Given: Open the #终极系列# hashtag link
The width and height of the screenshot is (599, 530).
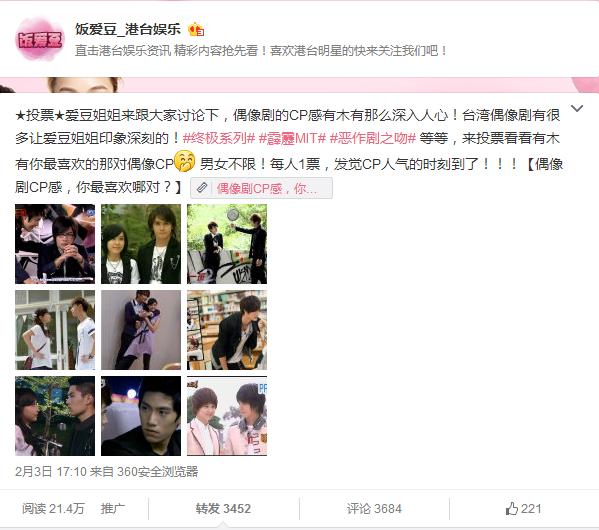Looking at the screenshot, I should coord(219,138).
